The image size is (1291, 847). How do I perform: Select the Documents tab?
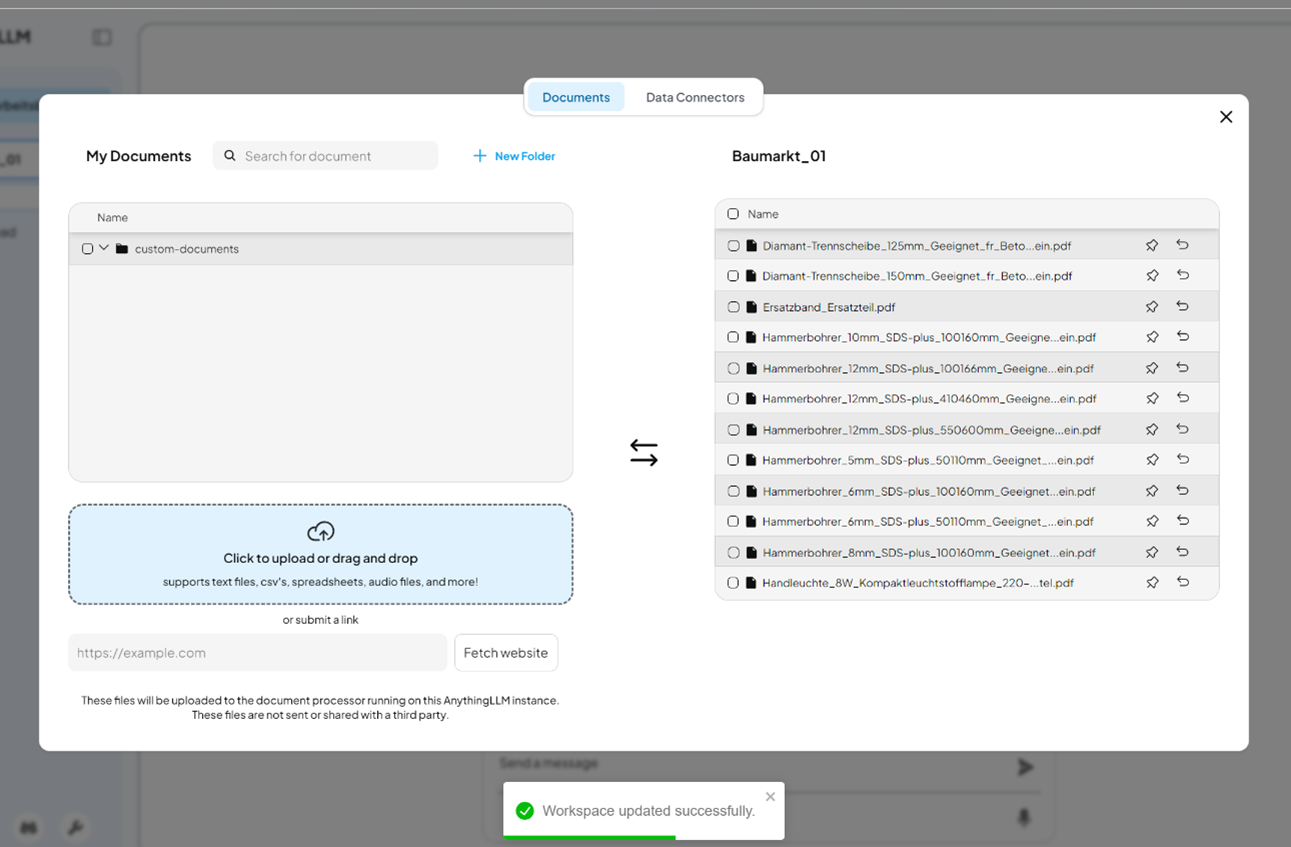[x=576, y=97]
